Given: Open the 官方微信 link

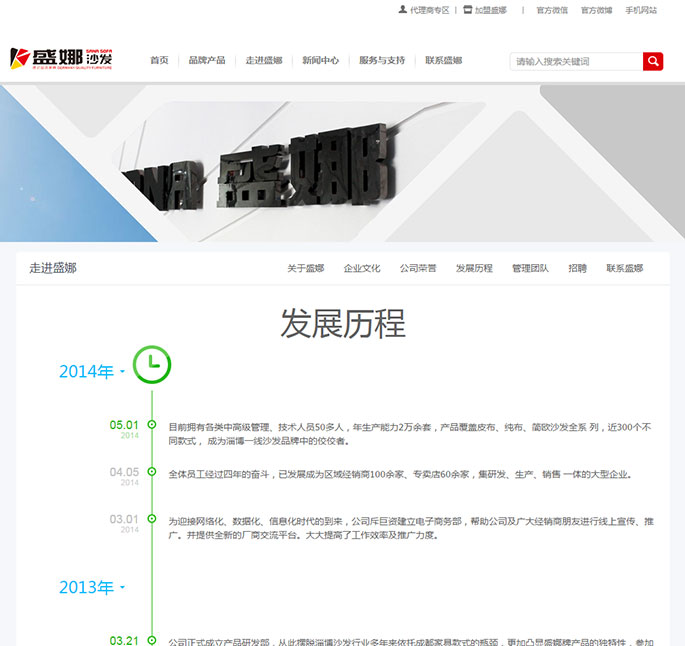Looking at the screenshot, I should click(x=552, y=10).
